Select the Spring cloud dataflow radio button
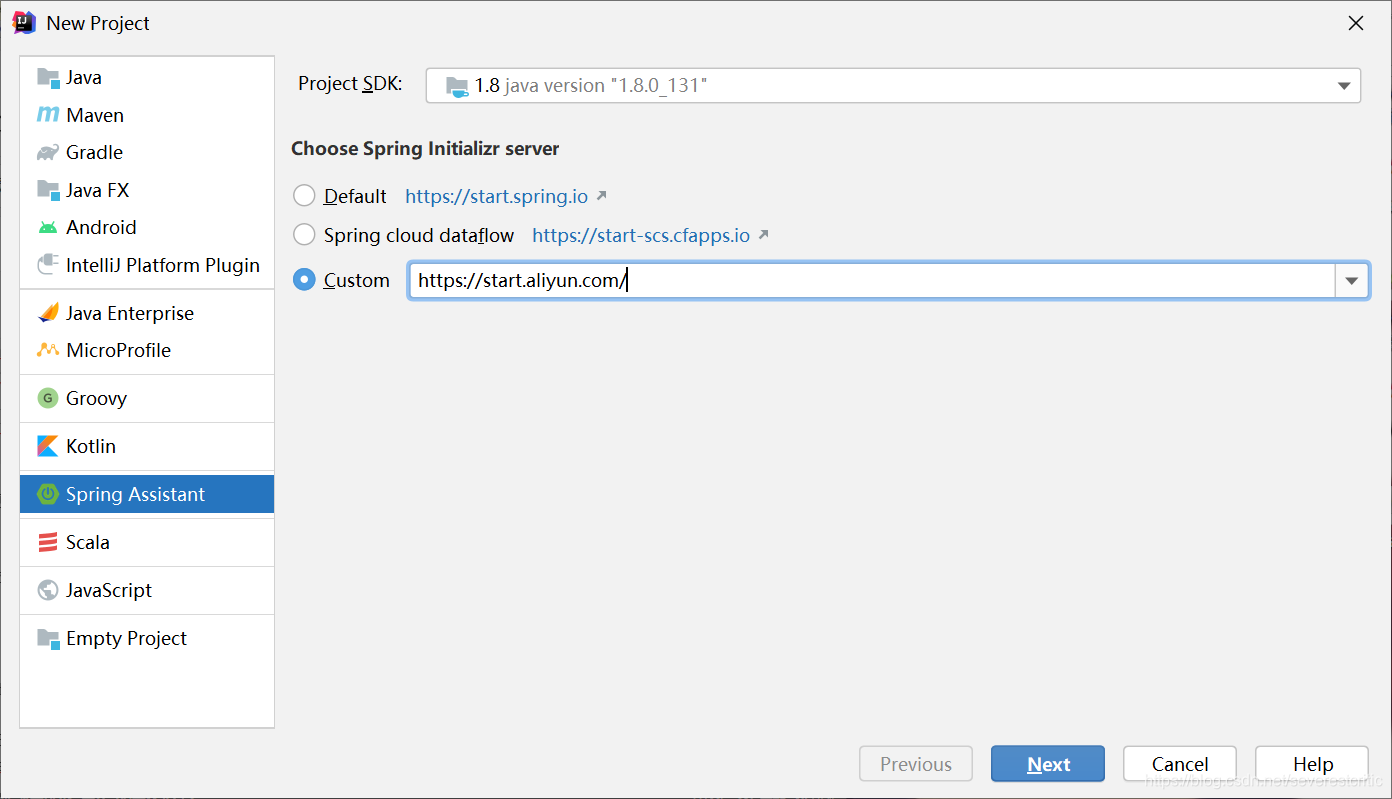 [x=304, y=235]
